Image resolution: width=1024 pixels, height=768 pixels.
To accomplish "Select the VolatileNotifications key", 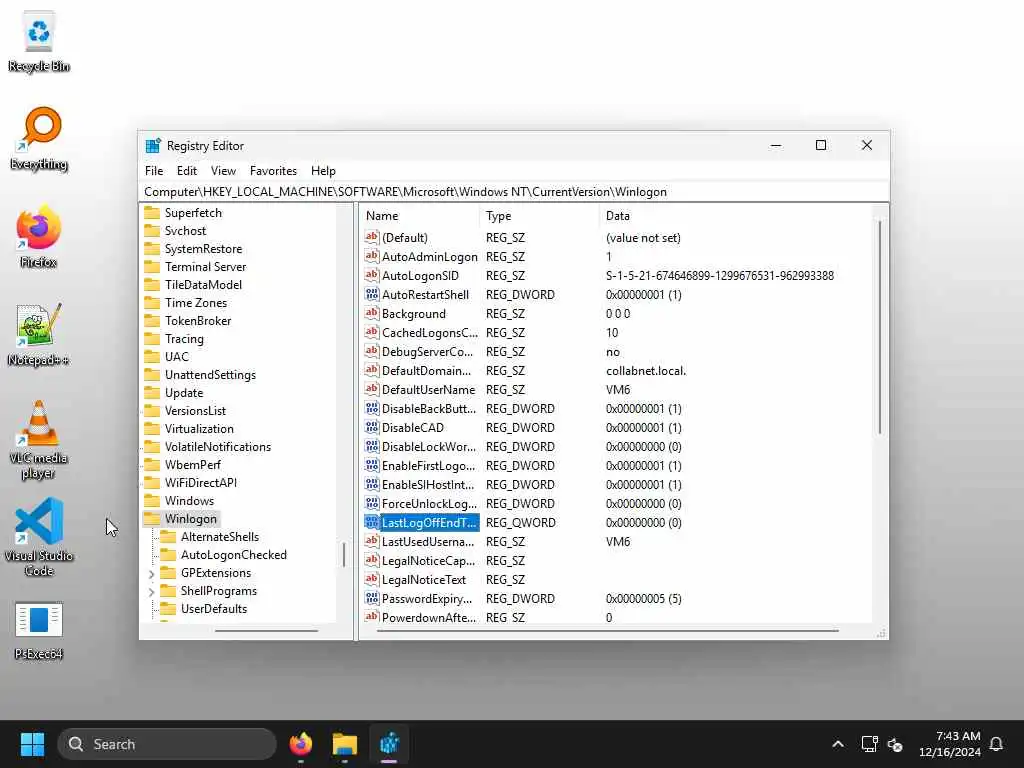I will point(217,446).
